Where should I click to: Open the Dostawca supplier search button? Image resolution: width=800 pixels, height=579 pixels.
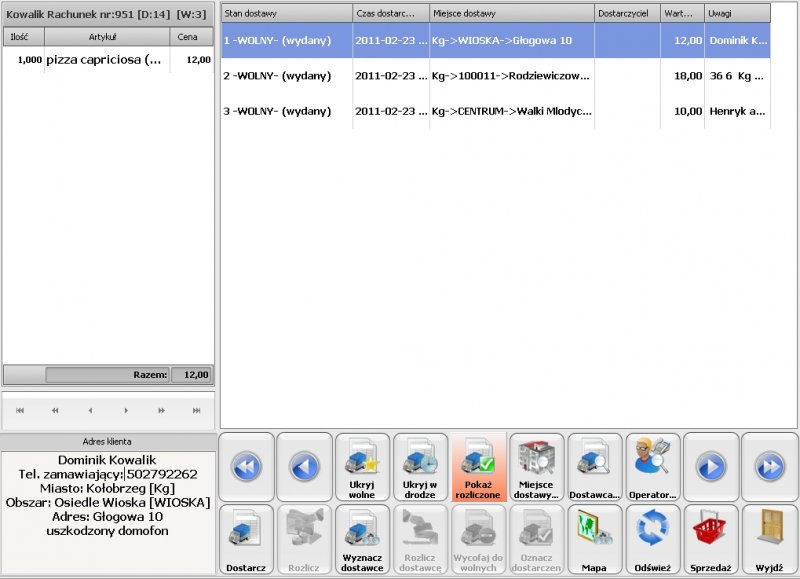coord(594,467)
